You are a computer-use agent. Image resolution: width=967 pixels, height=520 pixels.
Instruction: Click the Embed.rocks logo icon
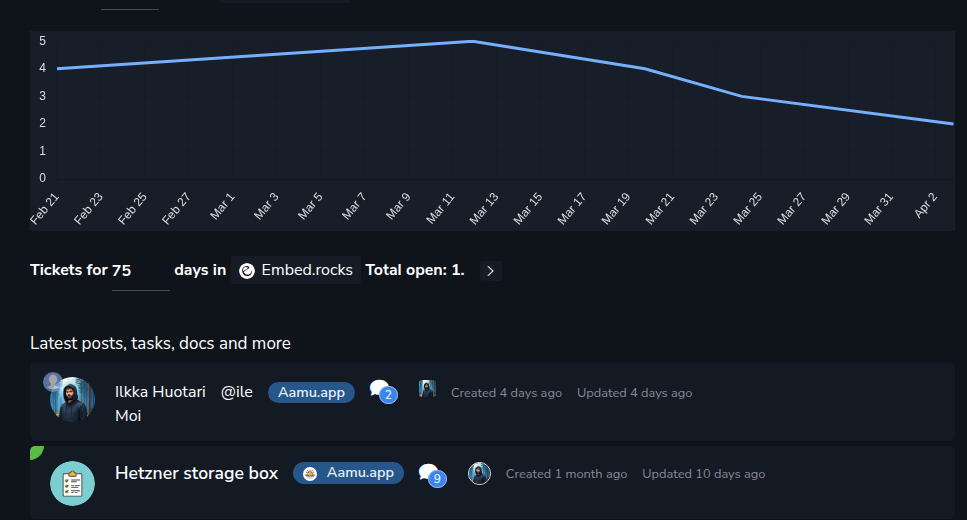[x=247, y=271]
